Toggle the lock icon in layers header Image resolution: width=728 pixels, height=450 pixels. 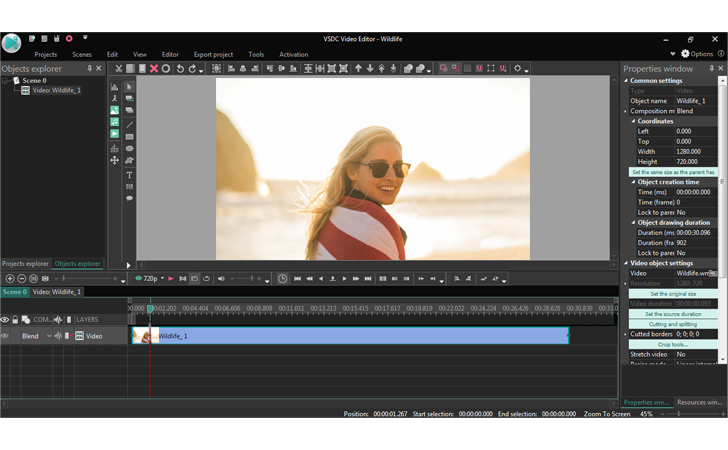pyautogui.click(x=15, y=320)
